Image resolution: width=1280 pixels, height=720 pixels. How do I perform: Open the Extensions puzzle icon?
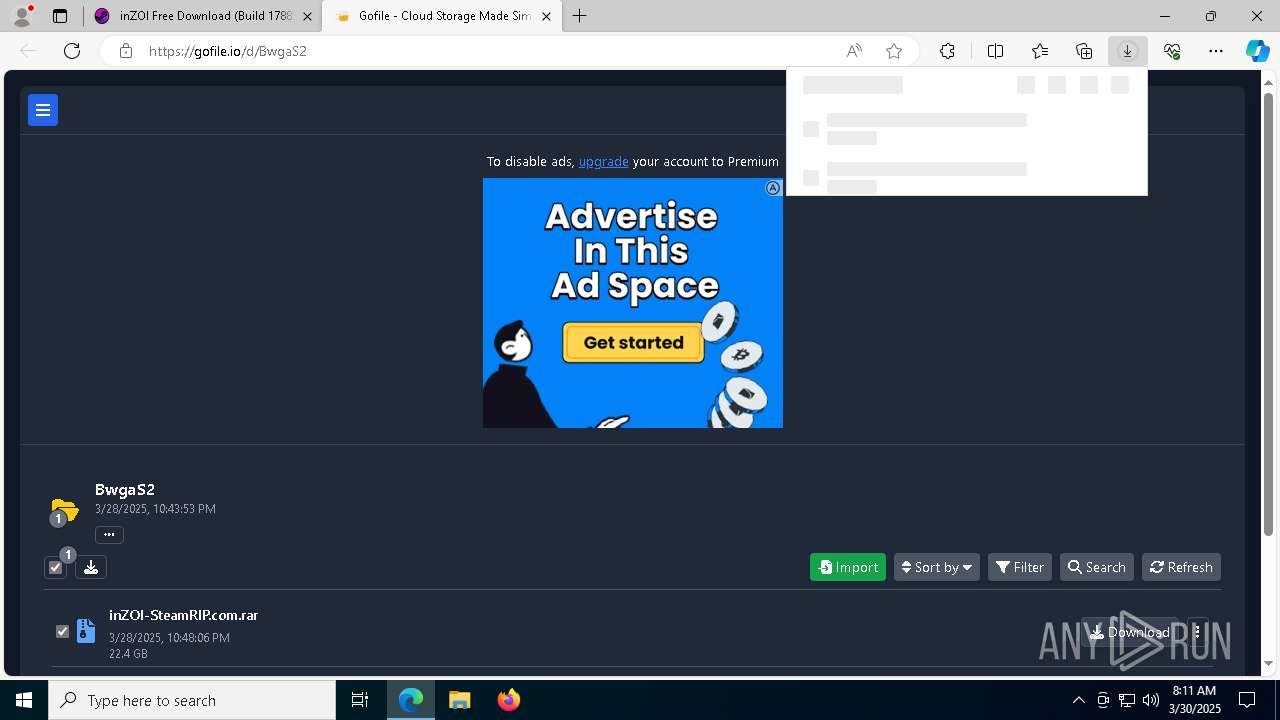coord(947,51)
